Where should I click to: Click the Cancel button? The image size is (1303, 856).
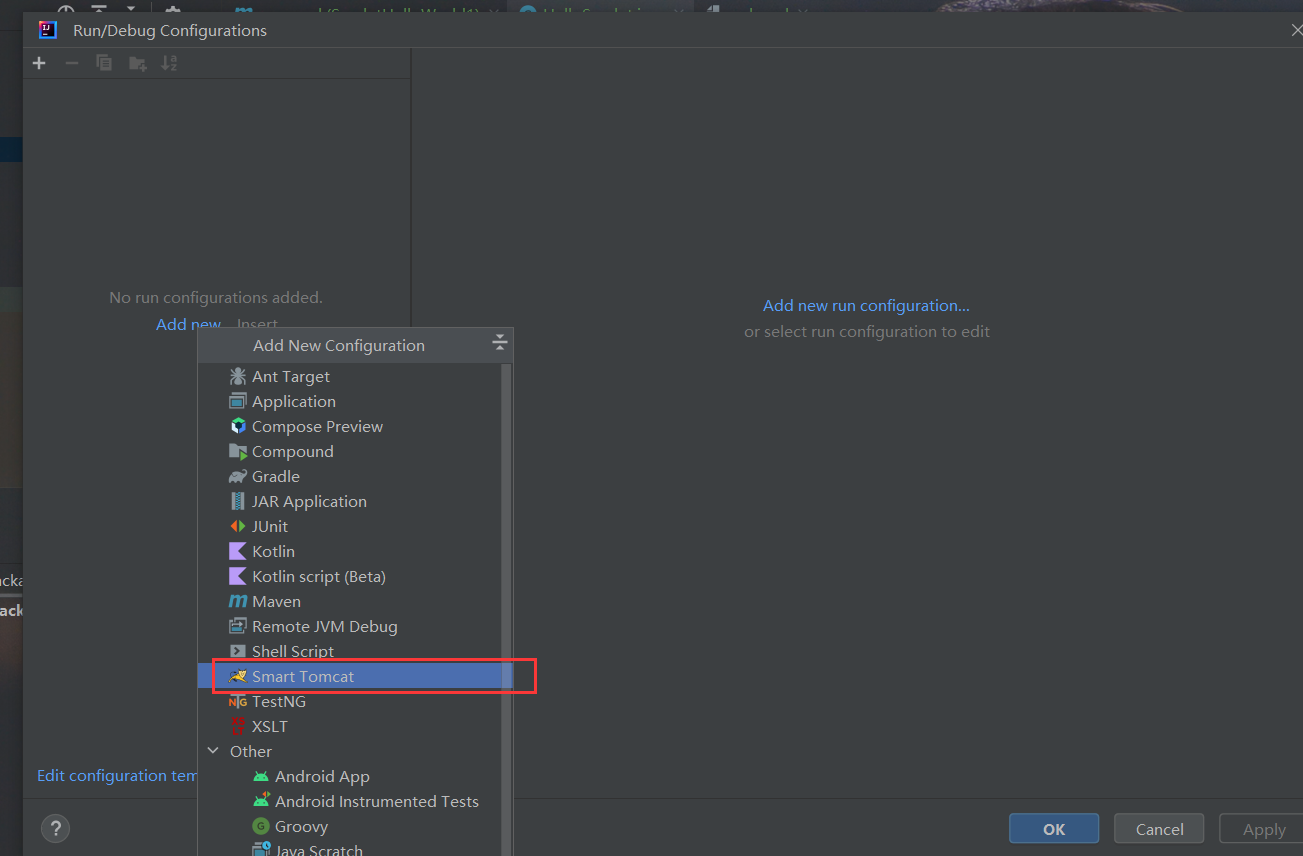(1160, 828)
